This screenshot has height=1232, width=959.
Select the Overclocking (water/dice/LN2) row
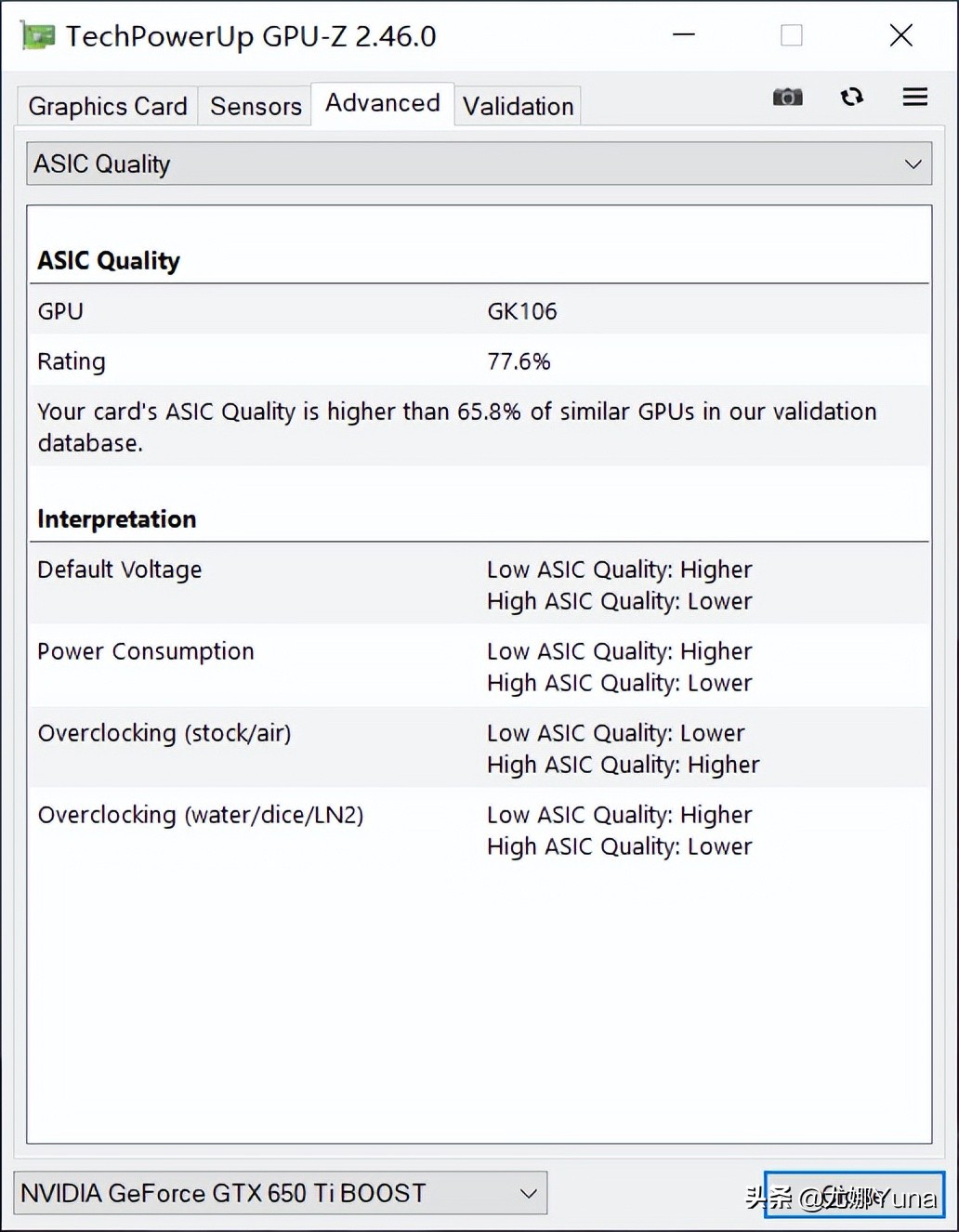click(479, 830)
